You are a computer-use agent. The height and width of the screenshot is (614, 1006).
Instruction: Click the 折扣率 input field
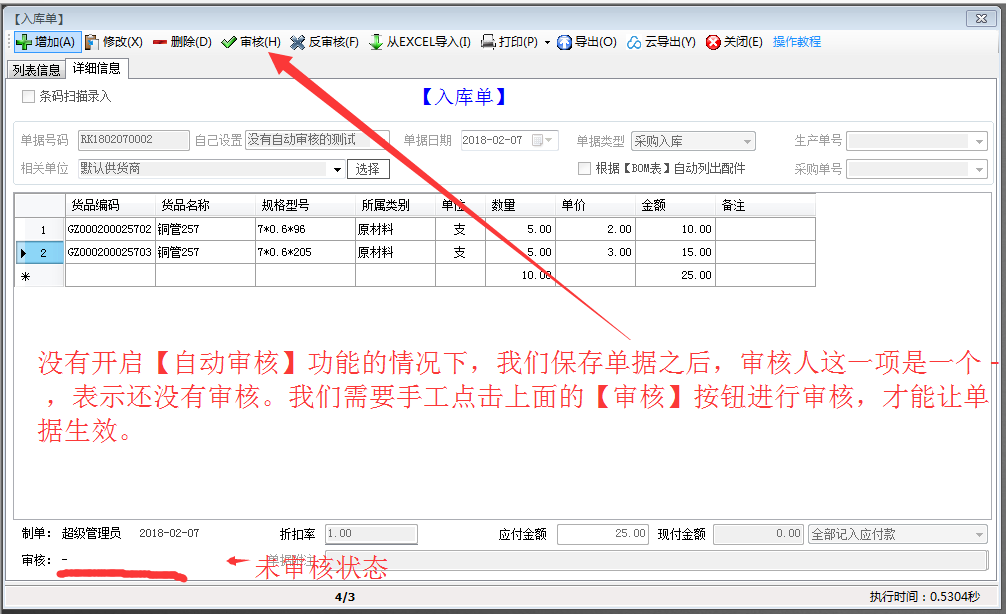coord(370,534)
